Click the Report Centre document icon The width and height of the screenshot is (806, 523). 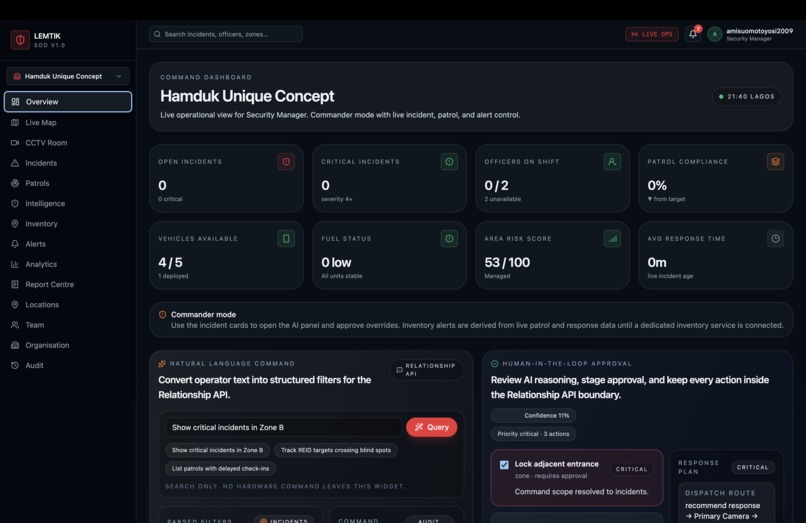pyautogui.click(x=15, y=284)
